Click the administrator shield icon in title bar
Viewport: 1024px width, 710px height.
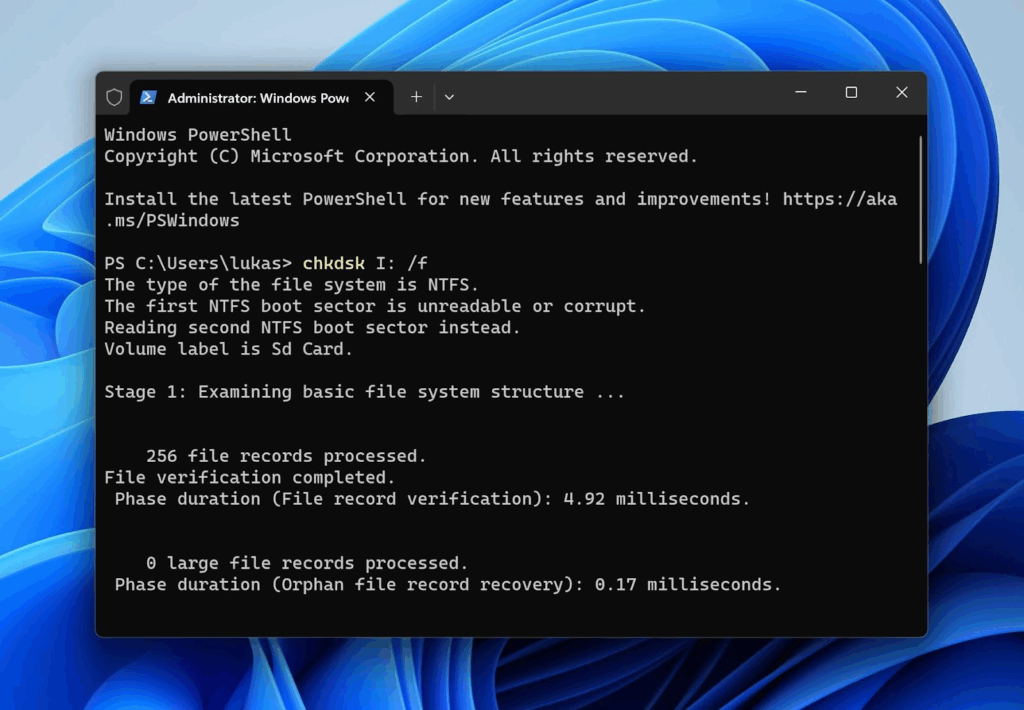(x=114, y=97)
